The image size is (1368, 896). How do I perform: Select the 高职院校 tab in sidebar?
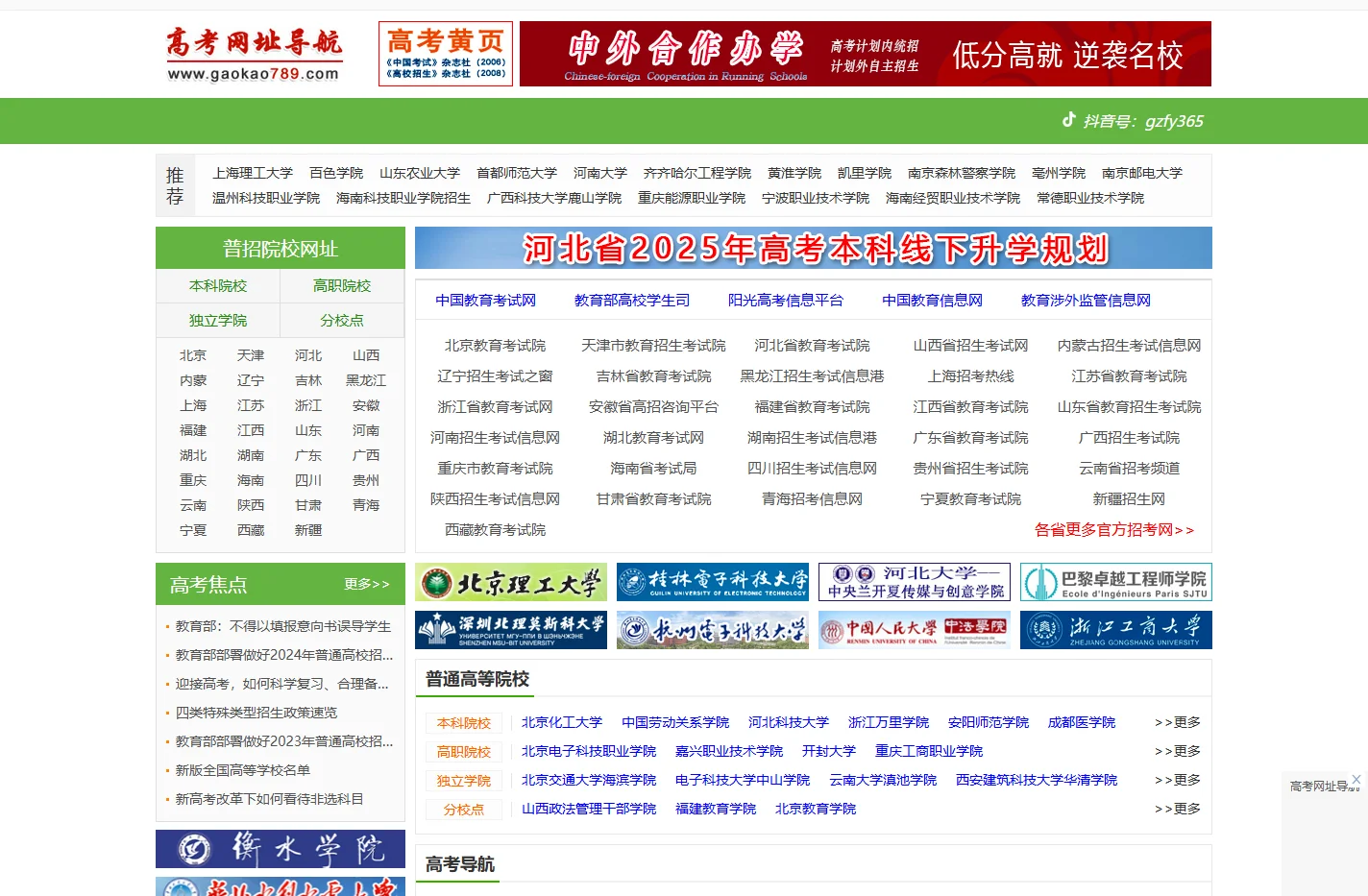(342, 286)
